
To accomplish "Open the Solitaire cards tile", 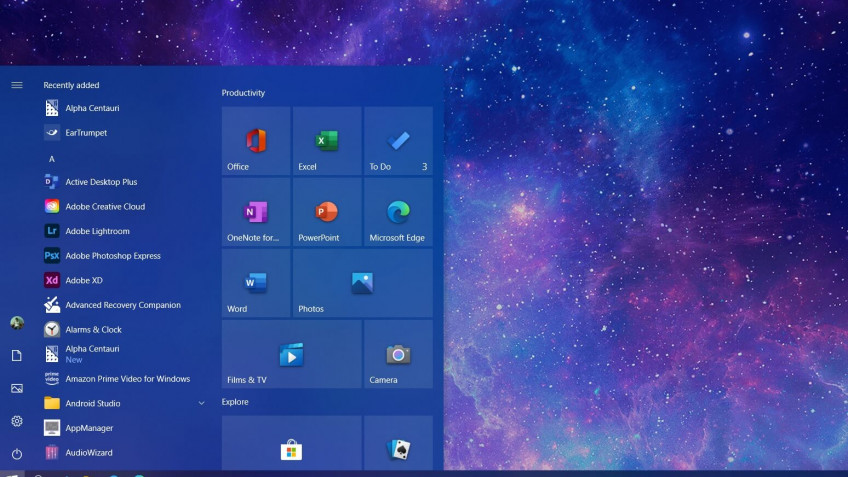I will coord(398,443).
